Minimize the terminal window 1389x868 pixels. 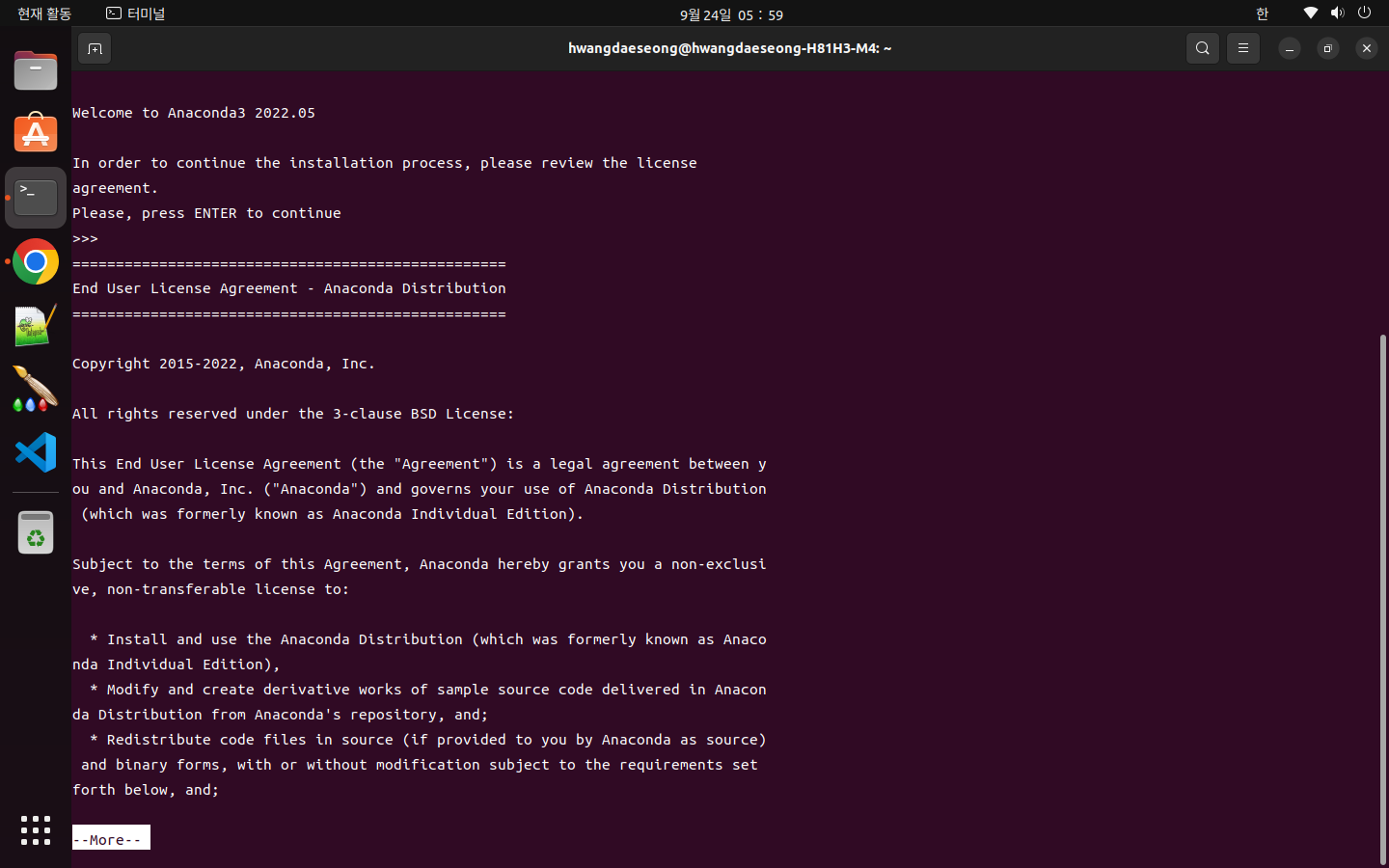coord(1290,48)
